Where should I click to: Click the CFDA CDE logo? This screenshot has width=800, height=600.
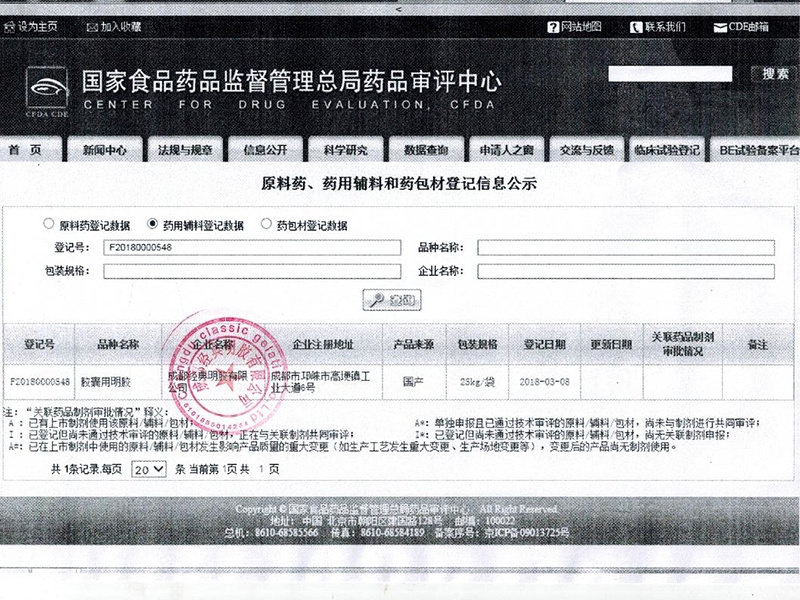[47, 92]
